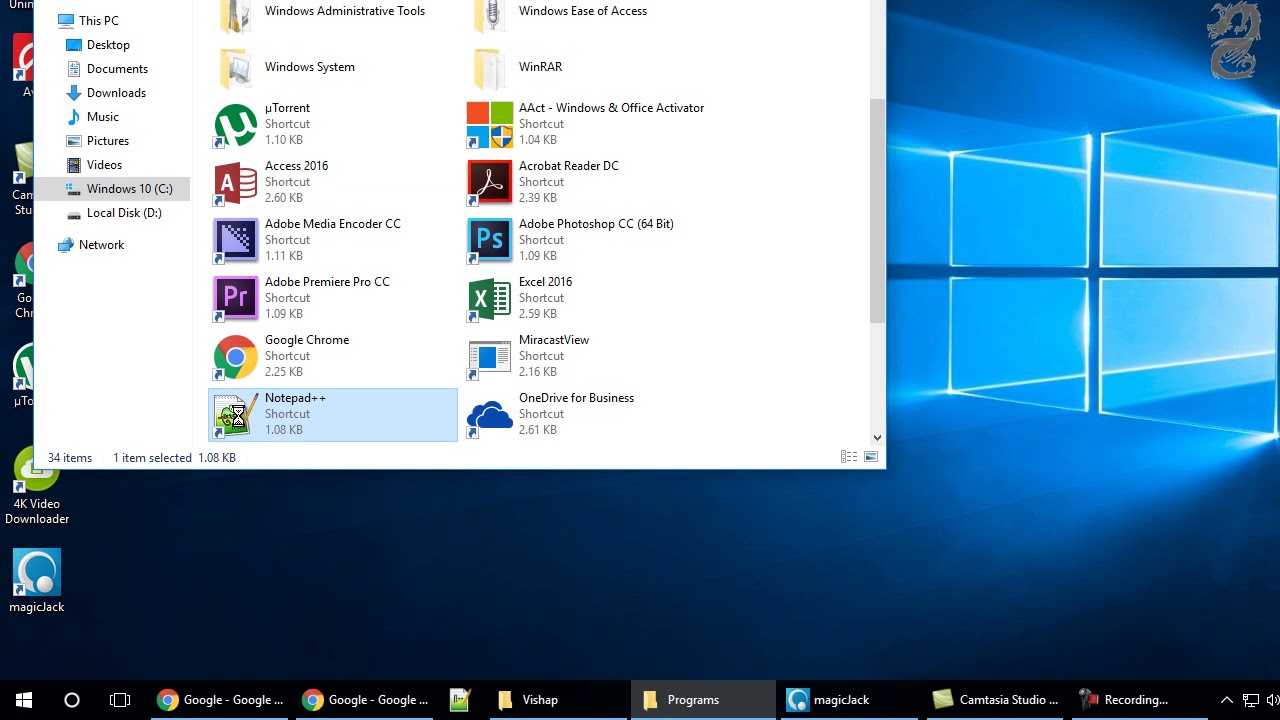Image resolution: width=1280 pixels, height=720 pixels.
Task: Select the Windows System folder
Action: (x=333, y=67)
